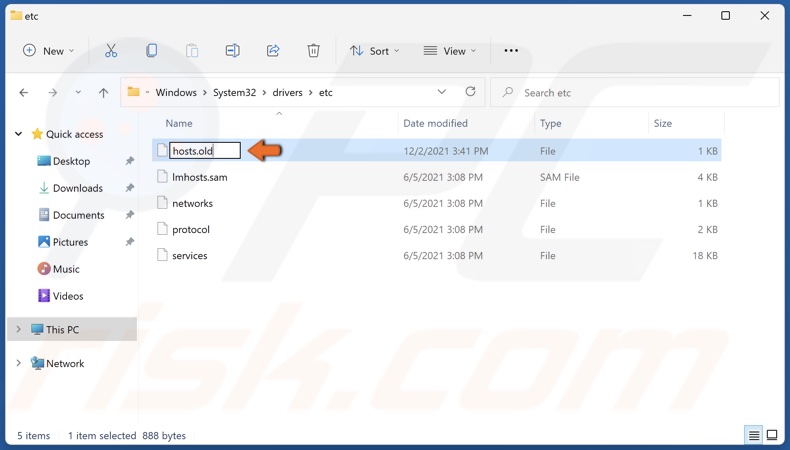Screen dimensions: 790x450
Task: Open Music in Quick access
Action: click(x=66, y=269)
